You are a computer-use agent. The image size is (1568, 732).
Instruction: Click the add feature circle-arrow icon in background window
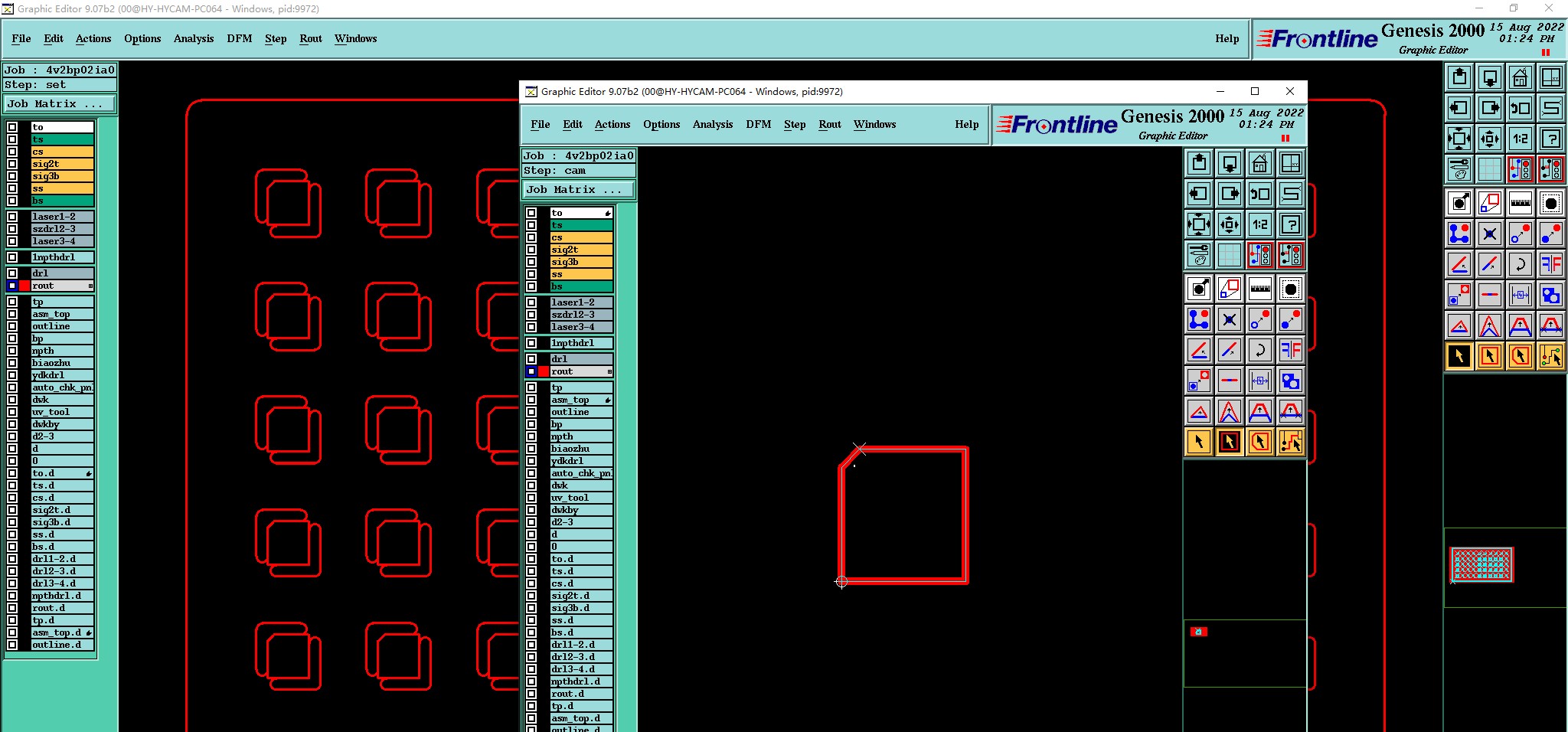(x=1459, y=203)
